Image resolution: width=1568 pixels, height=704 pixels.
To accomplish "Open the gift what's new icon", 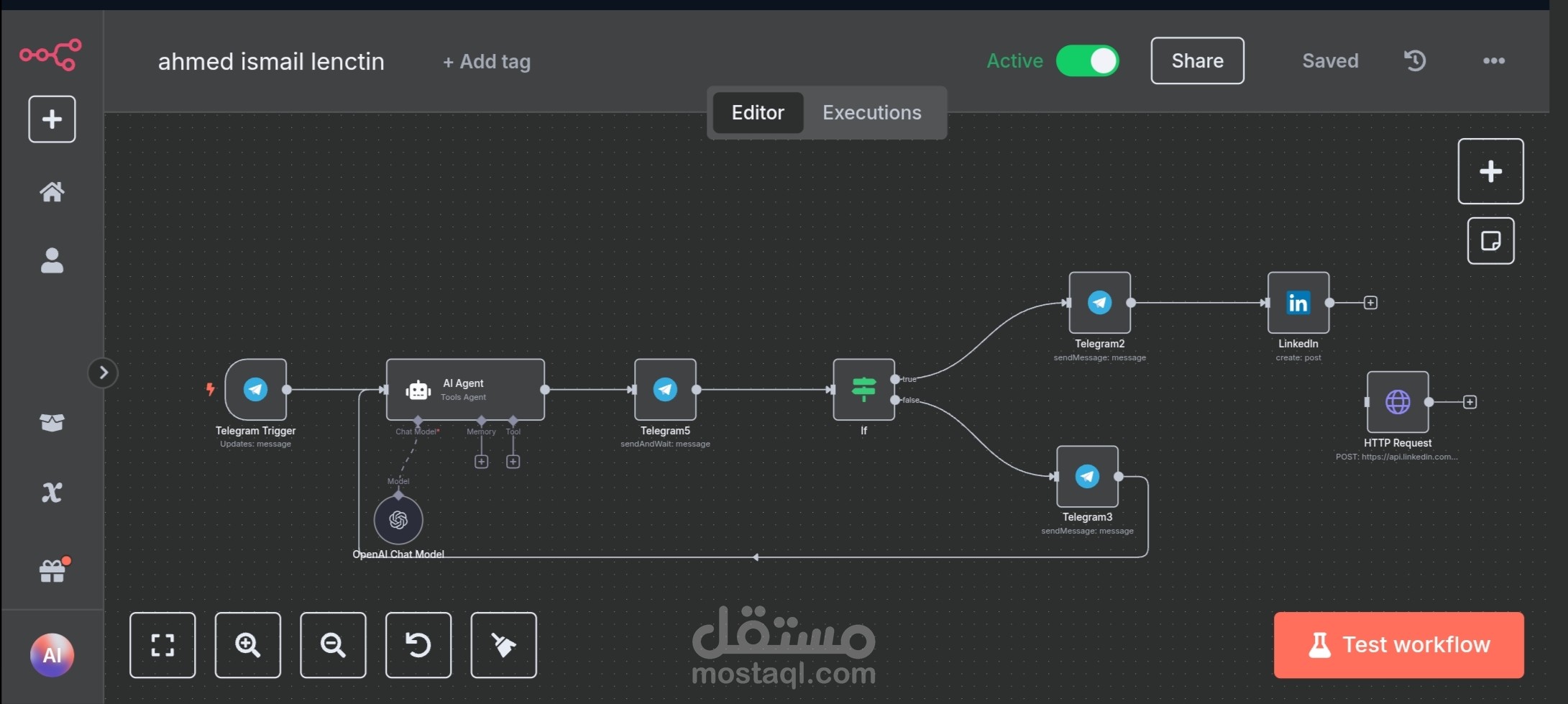I will tap(52, 570).
